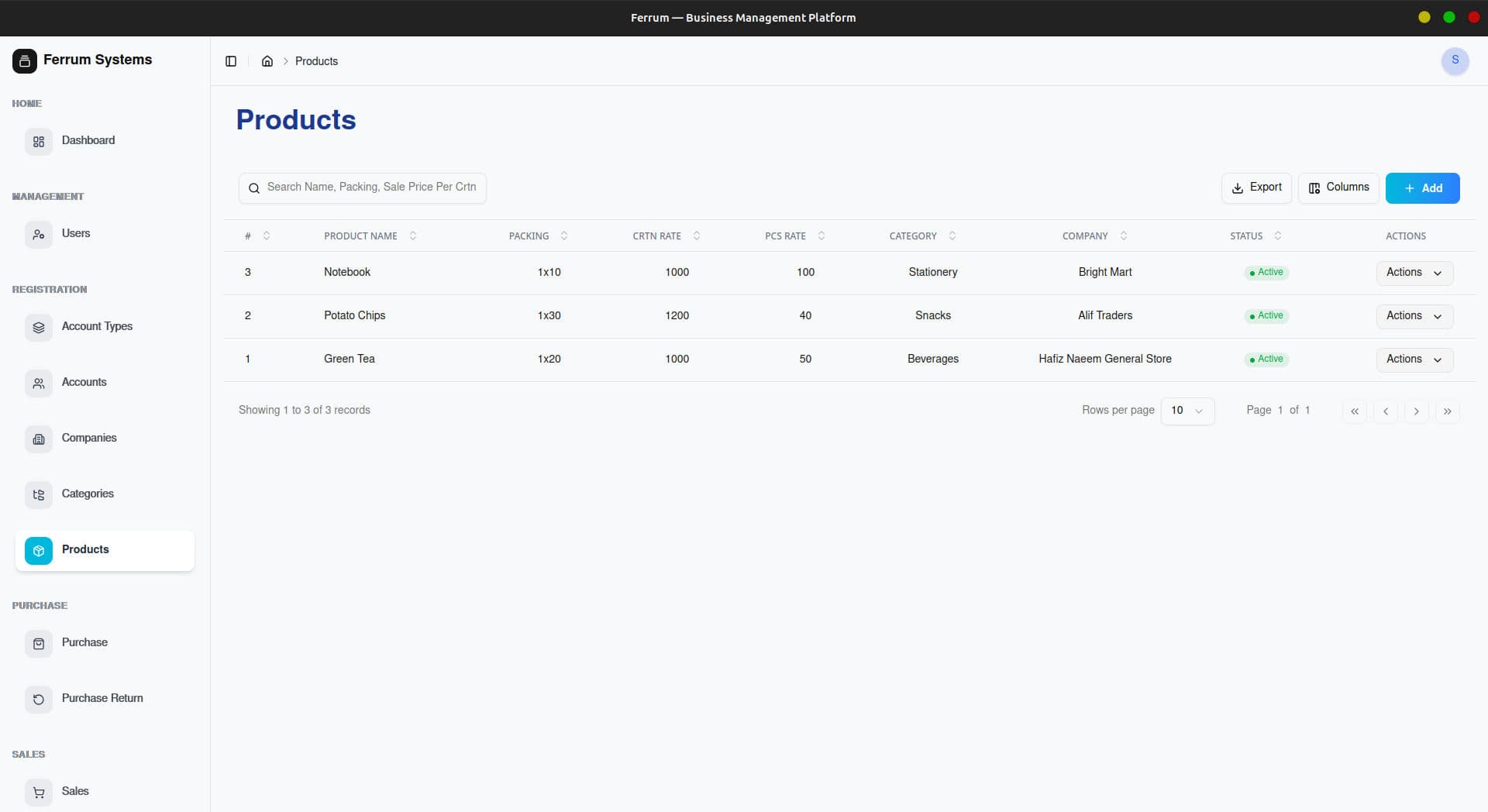Focus the product search field
This screenshot has width=1488, height=812.
pyautogui.click(x=363, y=188)
